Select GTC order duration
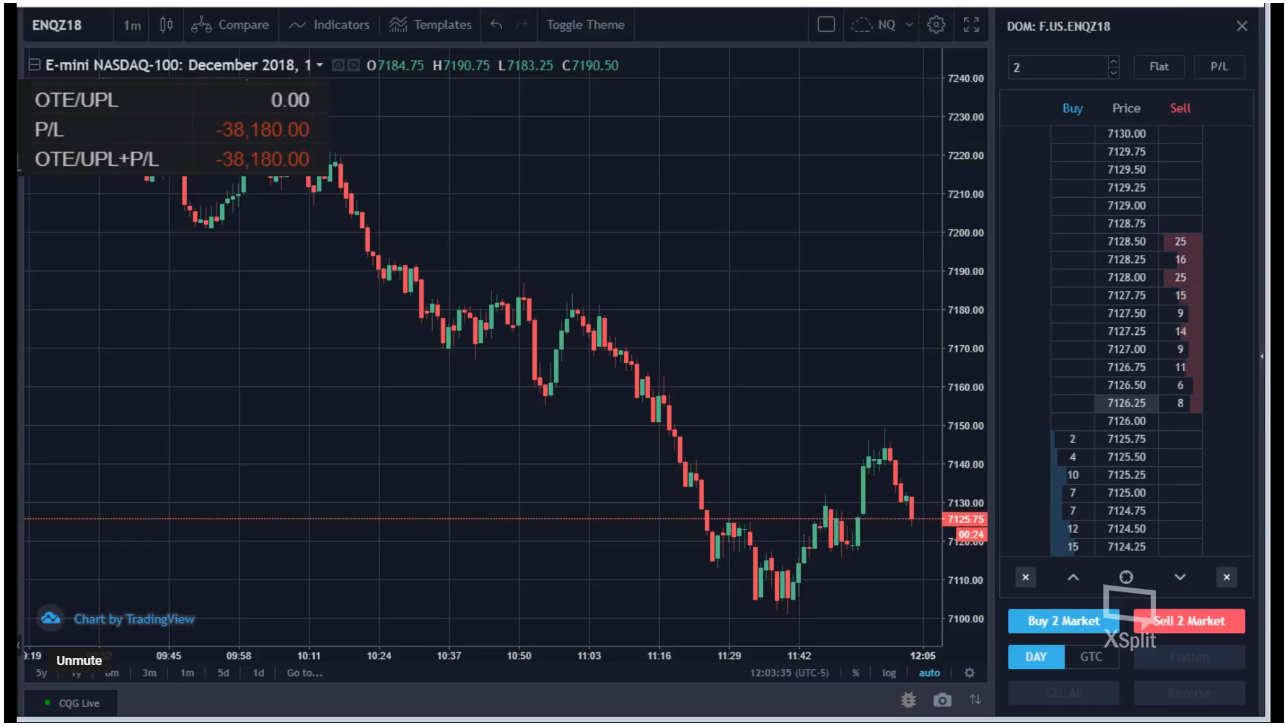 tap(1091, 657)
